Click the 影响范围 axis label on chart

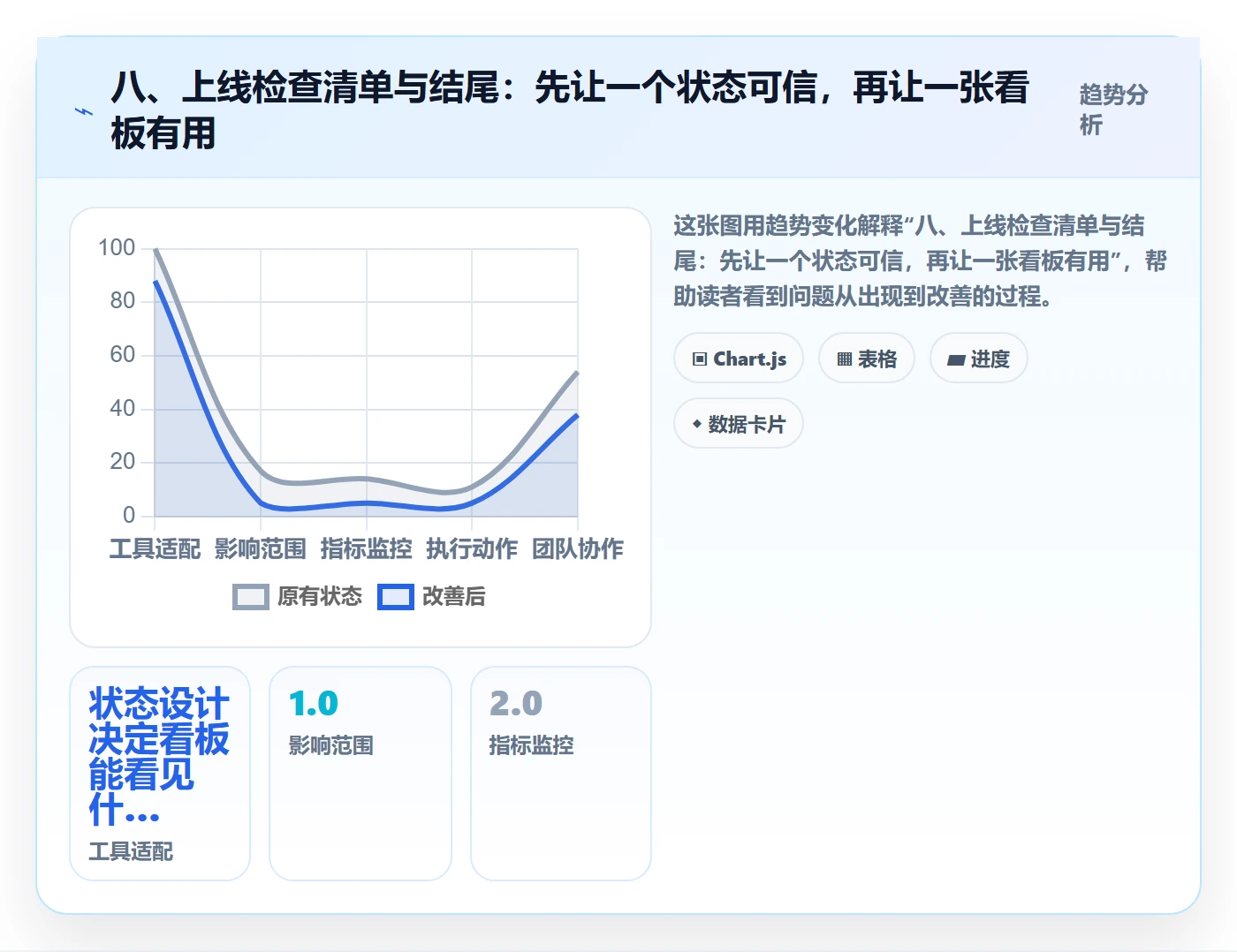pyautogui.click(x=261, y=549)
